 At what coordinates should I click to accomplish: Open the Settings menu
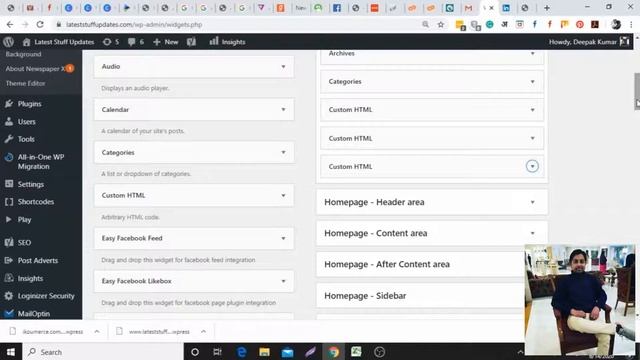pos(31,184)
